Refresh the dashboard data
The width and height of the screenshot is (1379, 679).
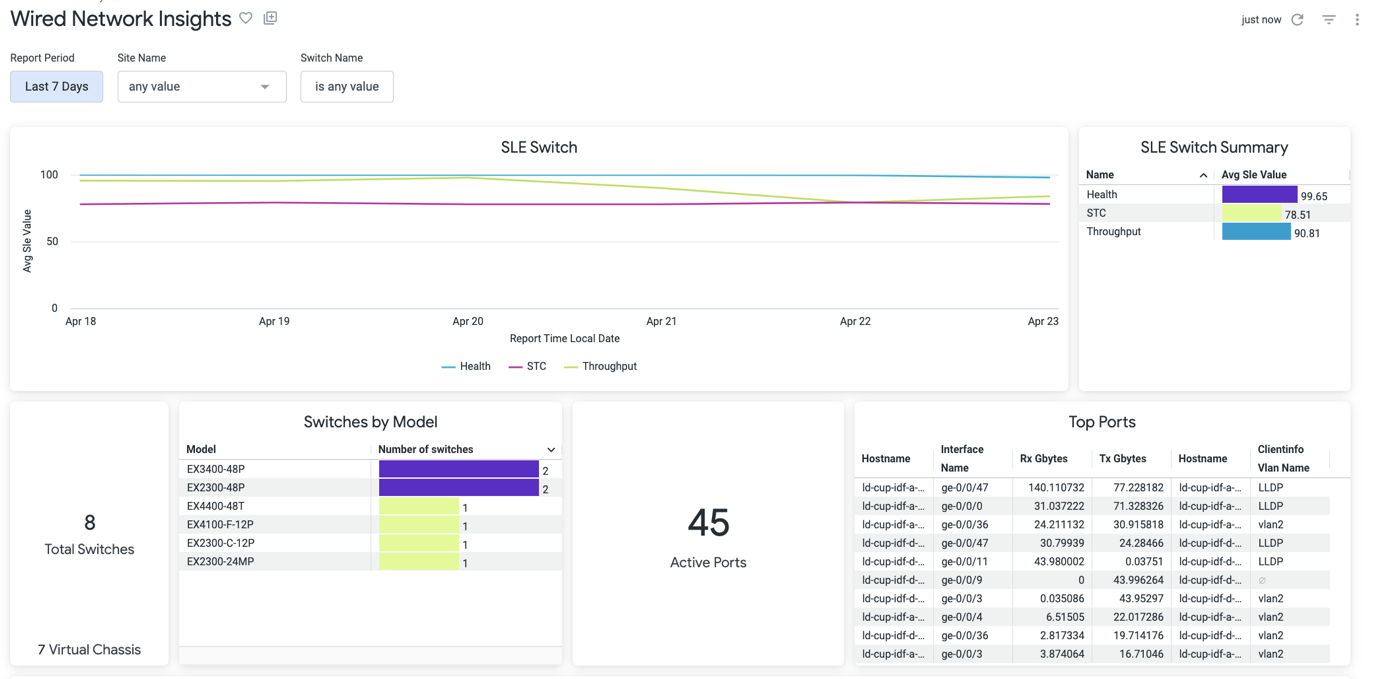(1297, 19)
